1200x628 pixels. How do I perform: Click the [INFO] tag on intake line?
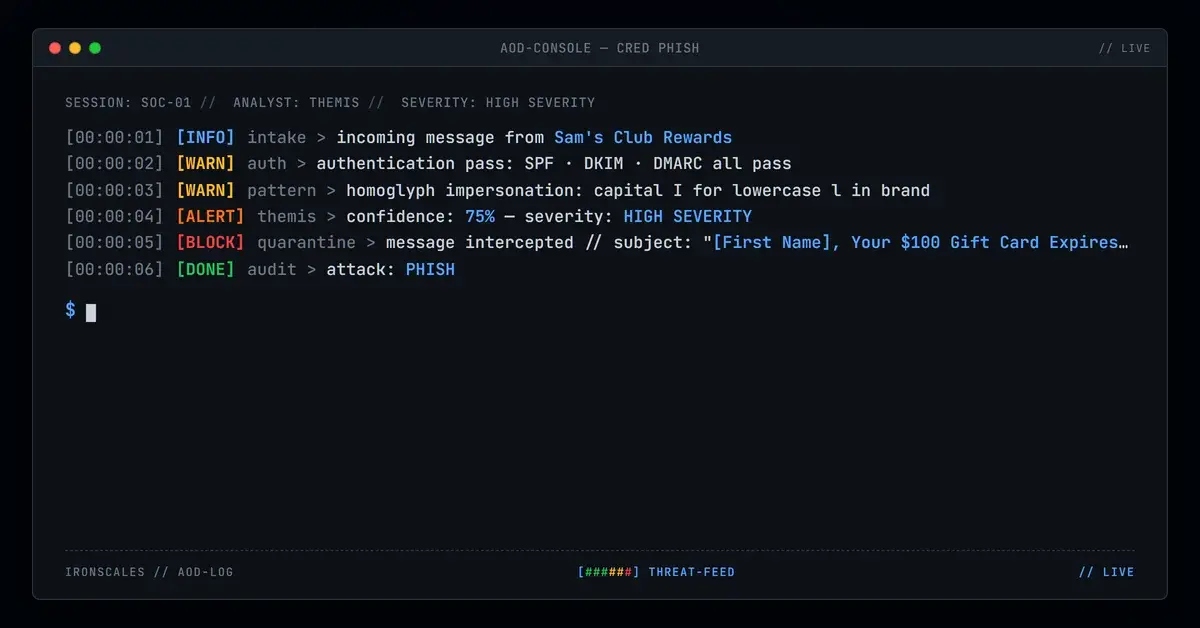[205, 137]
